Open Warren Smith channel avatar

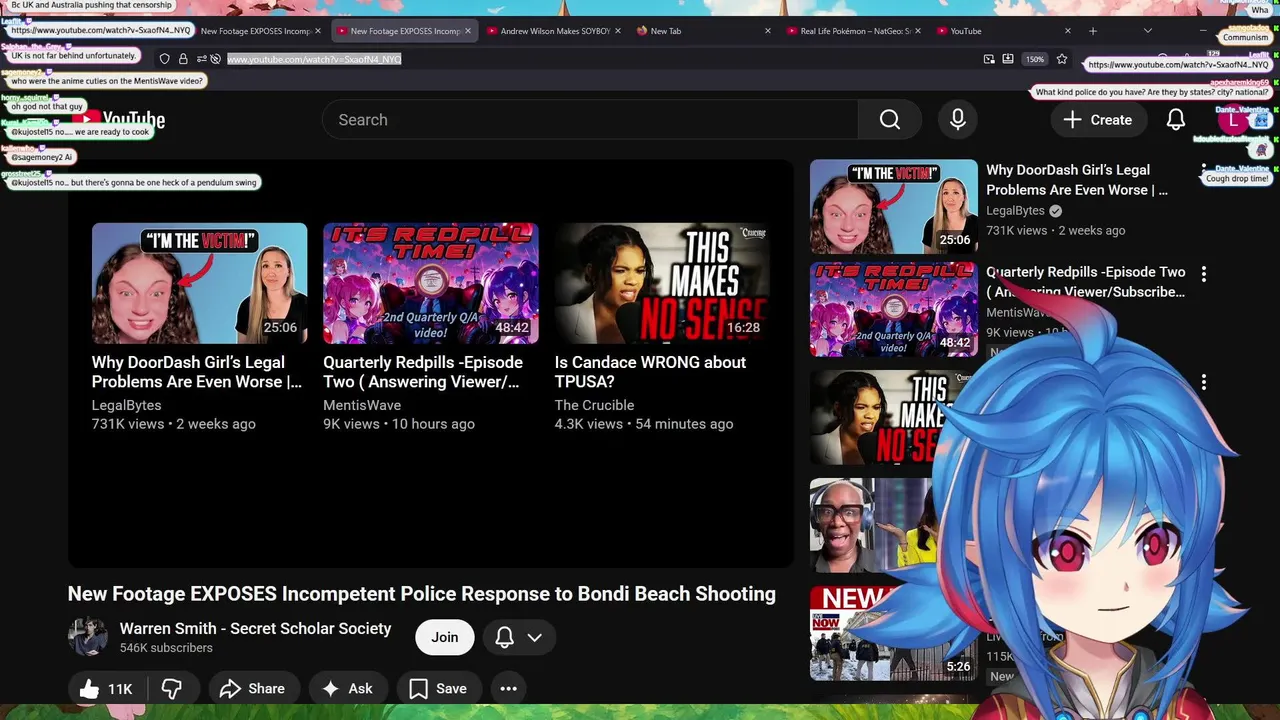(87, 637)
